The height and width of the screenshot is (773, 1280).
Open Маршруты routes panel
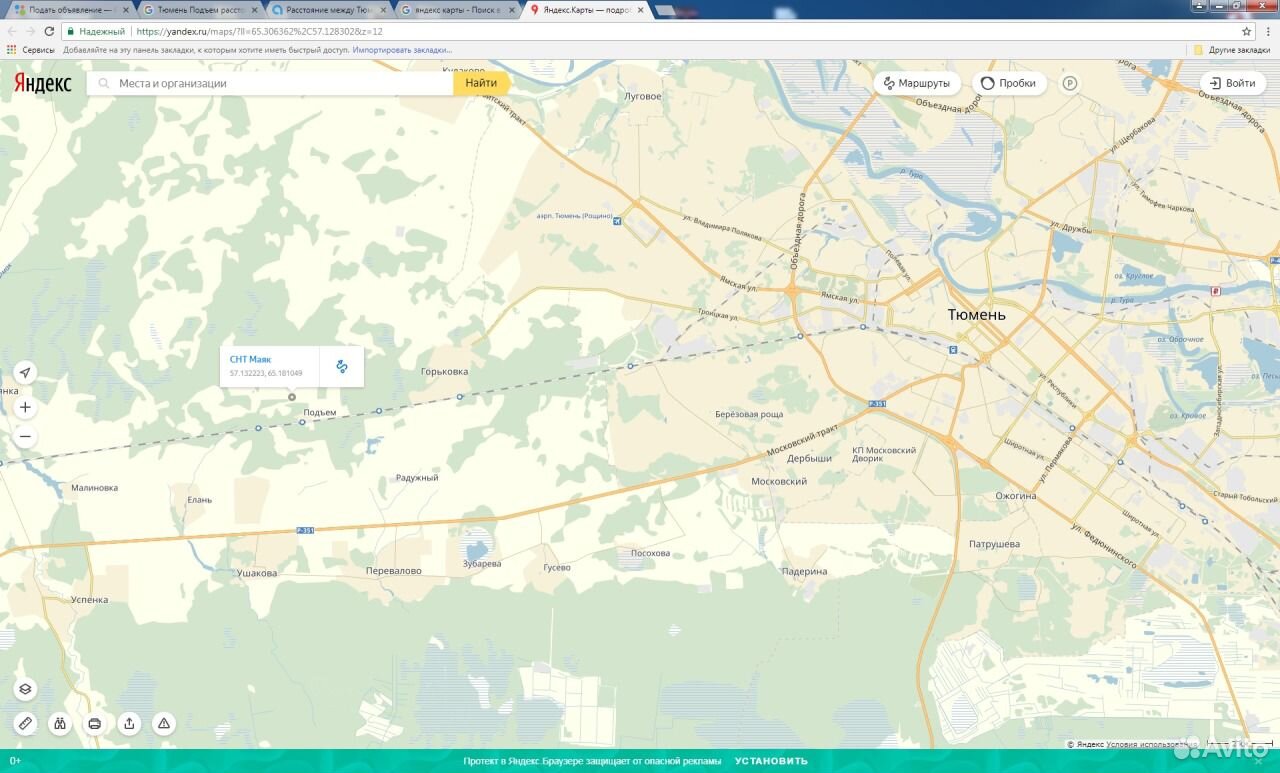click(x=917, y=83)
